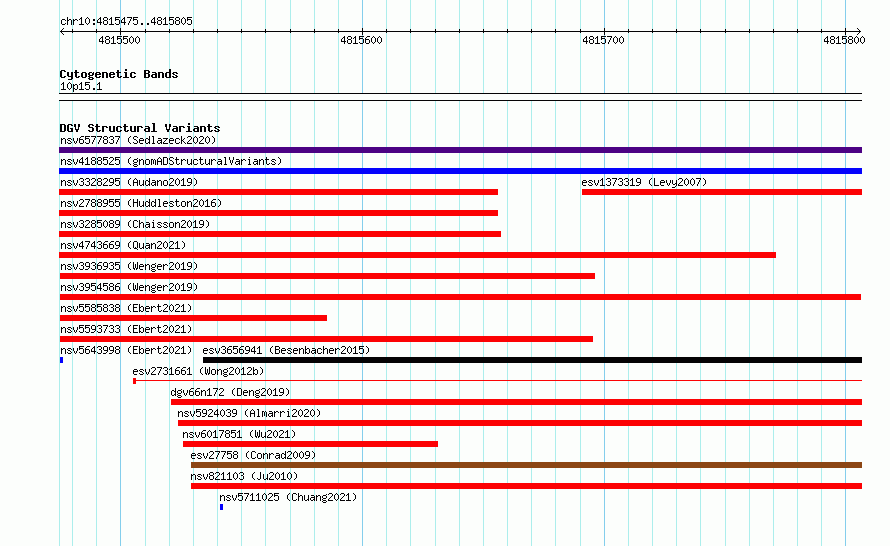Click the DGV Structural Variants track title
This screenshot has width=890, height=546.
pyautogui.click(x=140, y=128)
